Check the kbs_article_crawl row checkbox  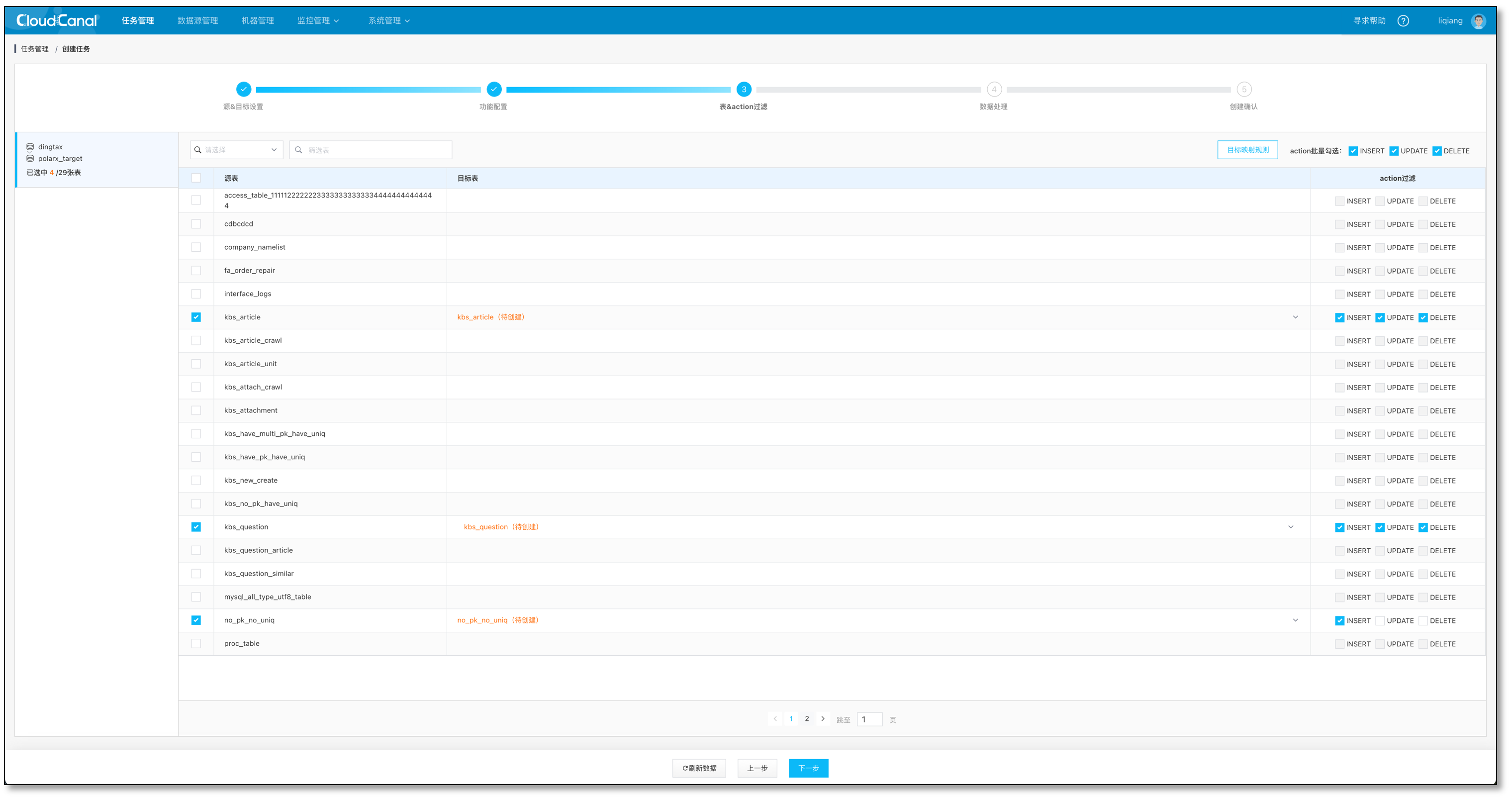196,341
